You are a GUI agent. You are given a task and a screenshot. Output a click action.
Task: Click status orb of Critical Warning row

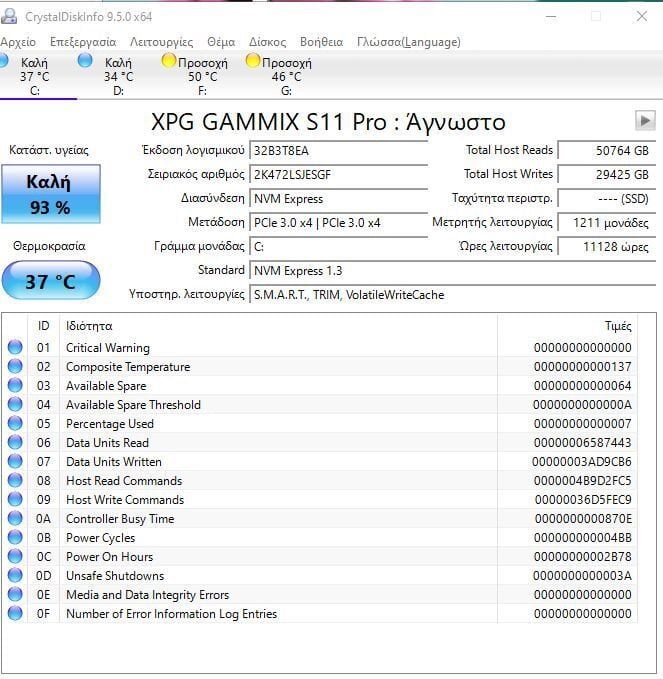[15, 347]
